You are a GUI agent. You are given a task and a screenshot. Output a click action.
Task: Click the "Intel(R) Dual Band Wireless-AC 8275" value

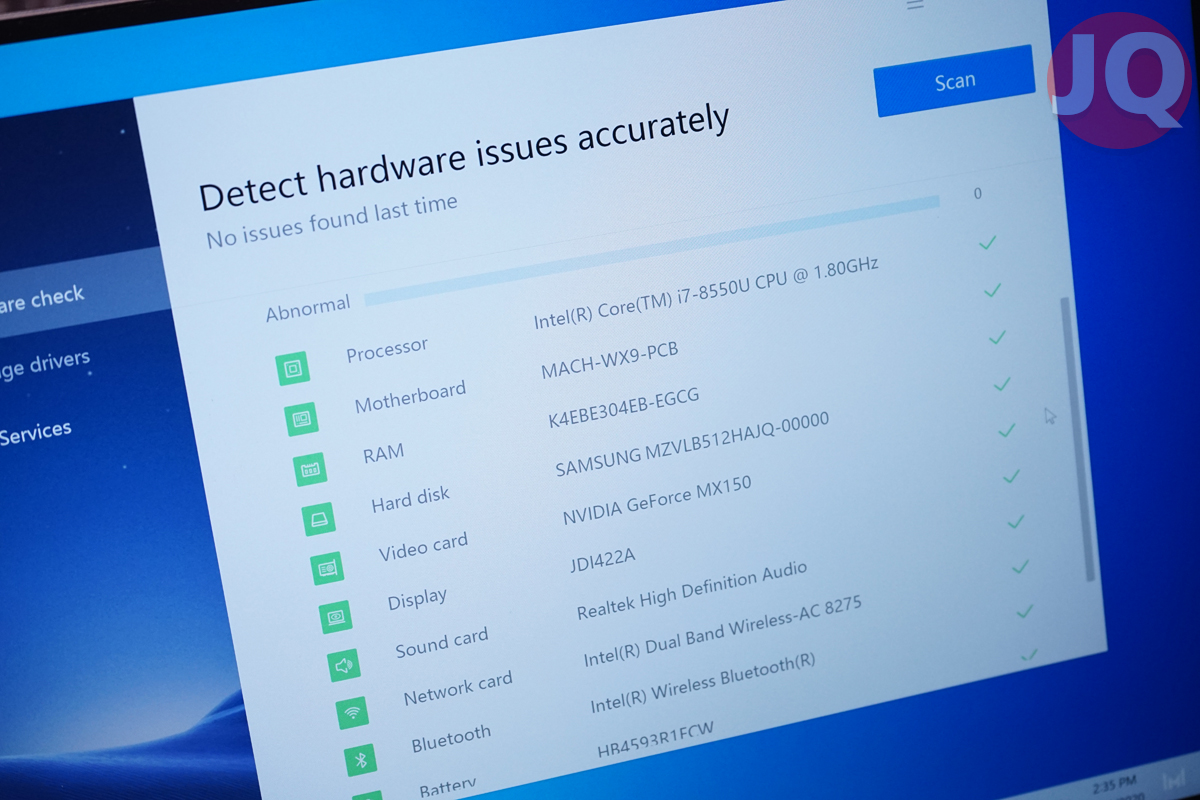click(x=723, y=632)
